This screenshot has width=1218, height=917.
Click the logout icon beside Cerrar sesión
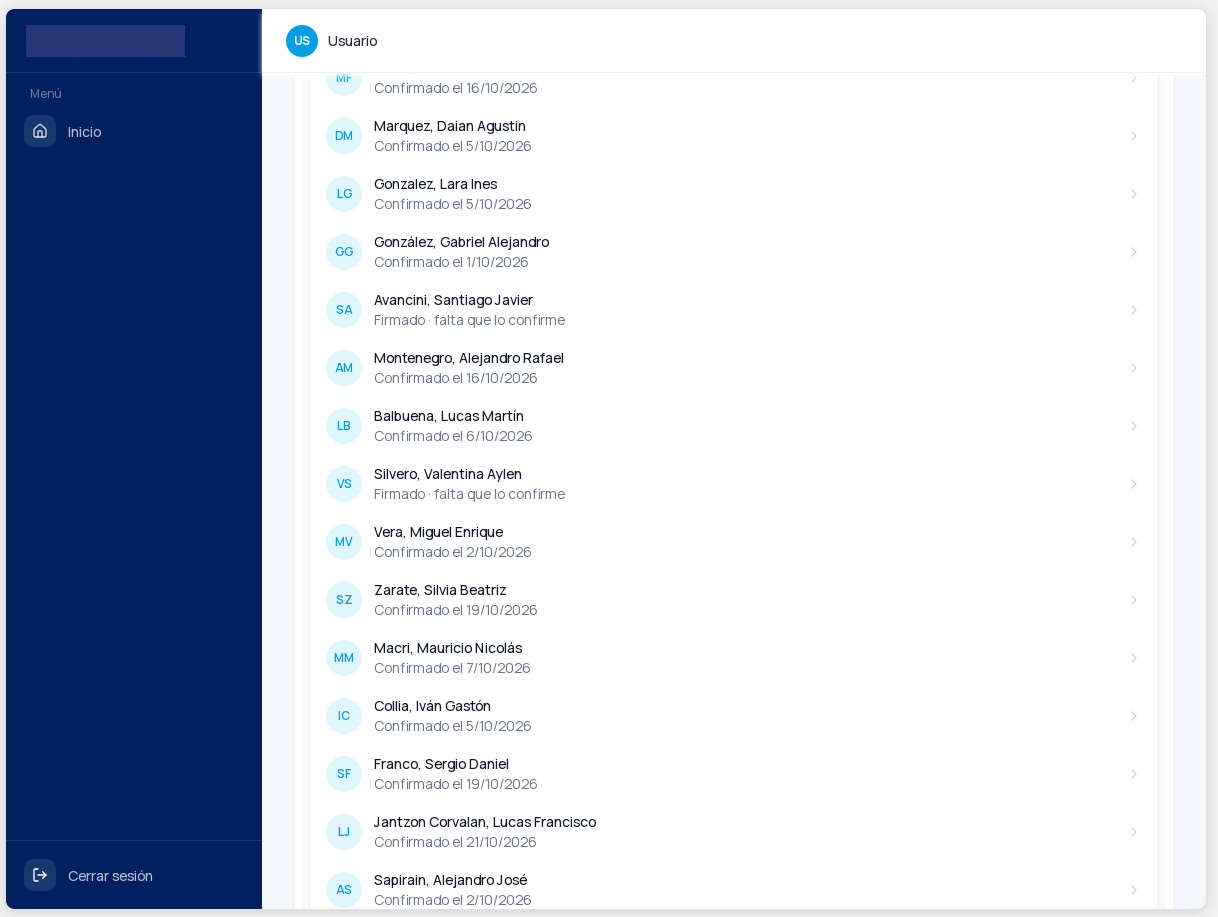40,875
